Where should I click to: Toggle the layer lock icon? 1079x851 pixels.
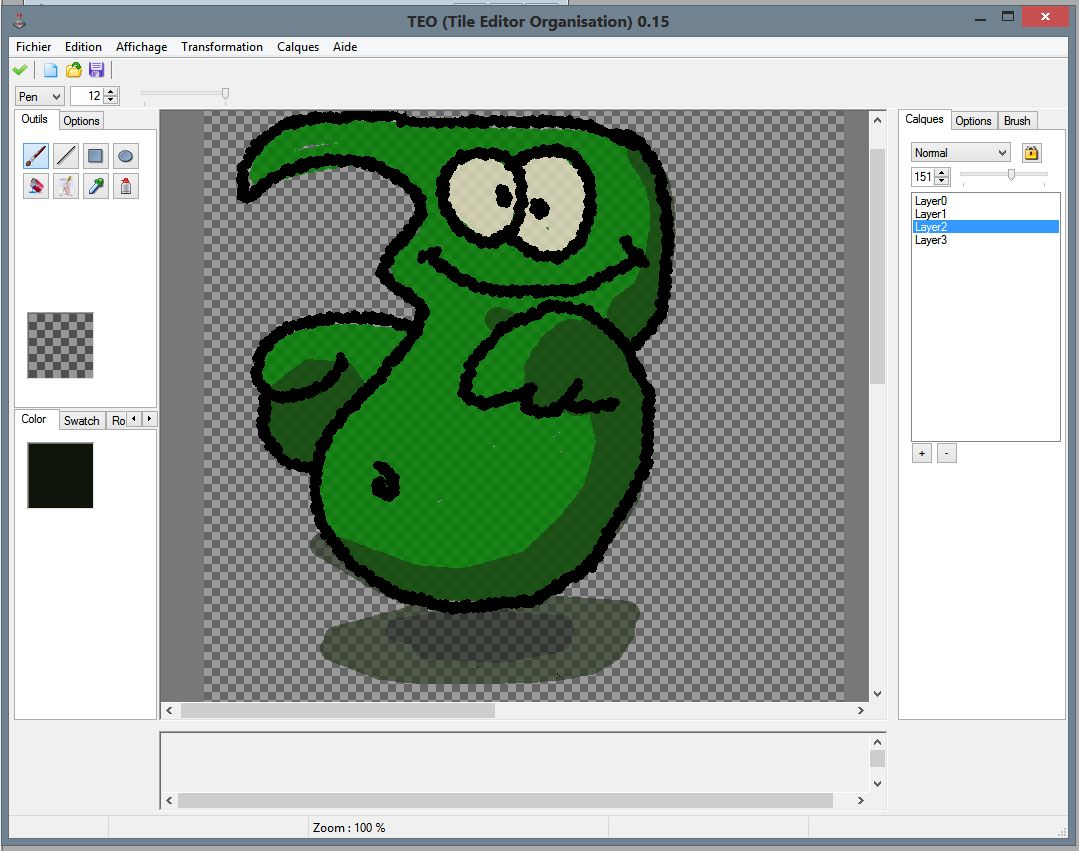click(x=1031, y=153)
